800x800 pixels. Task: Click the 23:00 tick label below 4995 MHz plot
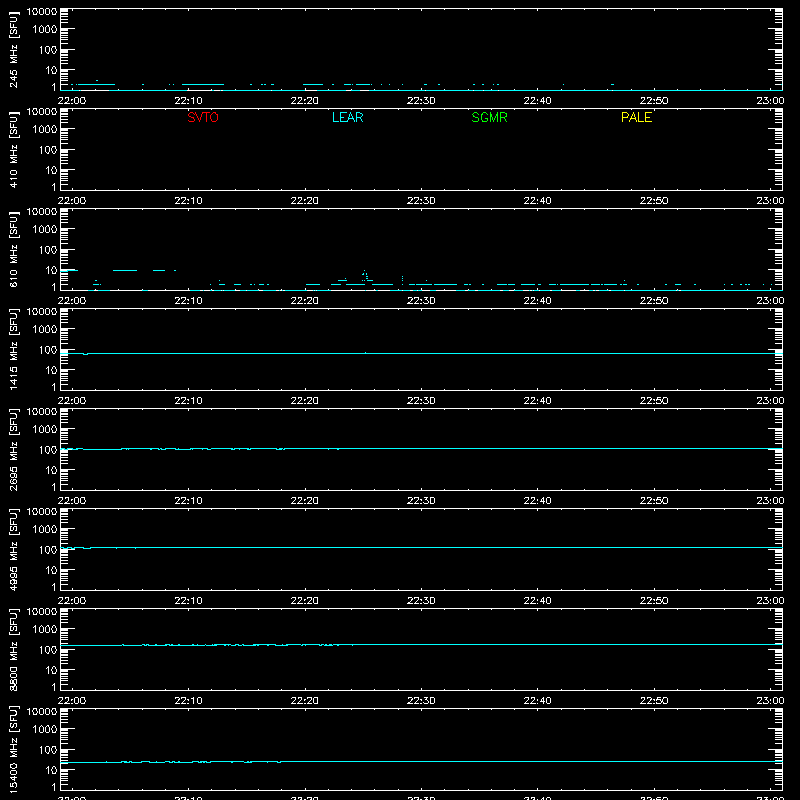770,601
